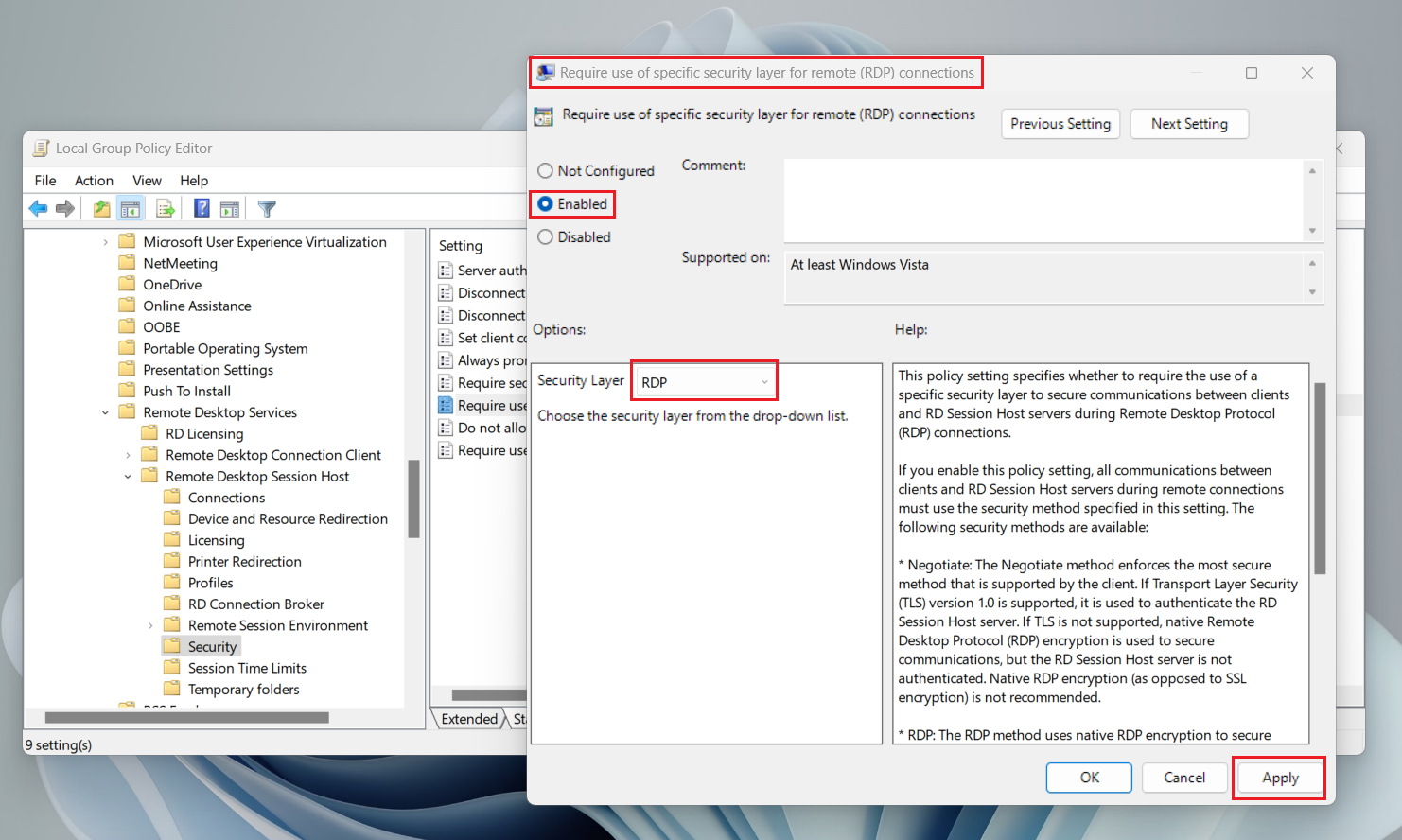The width and height of the screenshot is (1402, 840).
Task: Select Presentation Settings in the tree
Action: click(x=208, y=370)
